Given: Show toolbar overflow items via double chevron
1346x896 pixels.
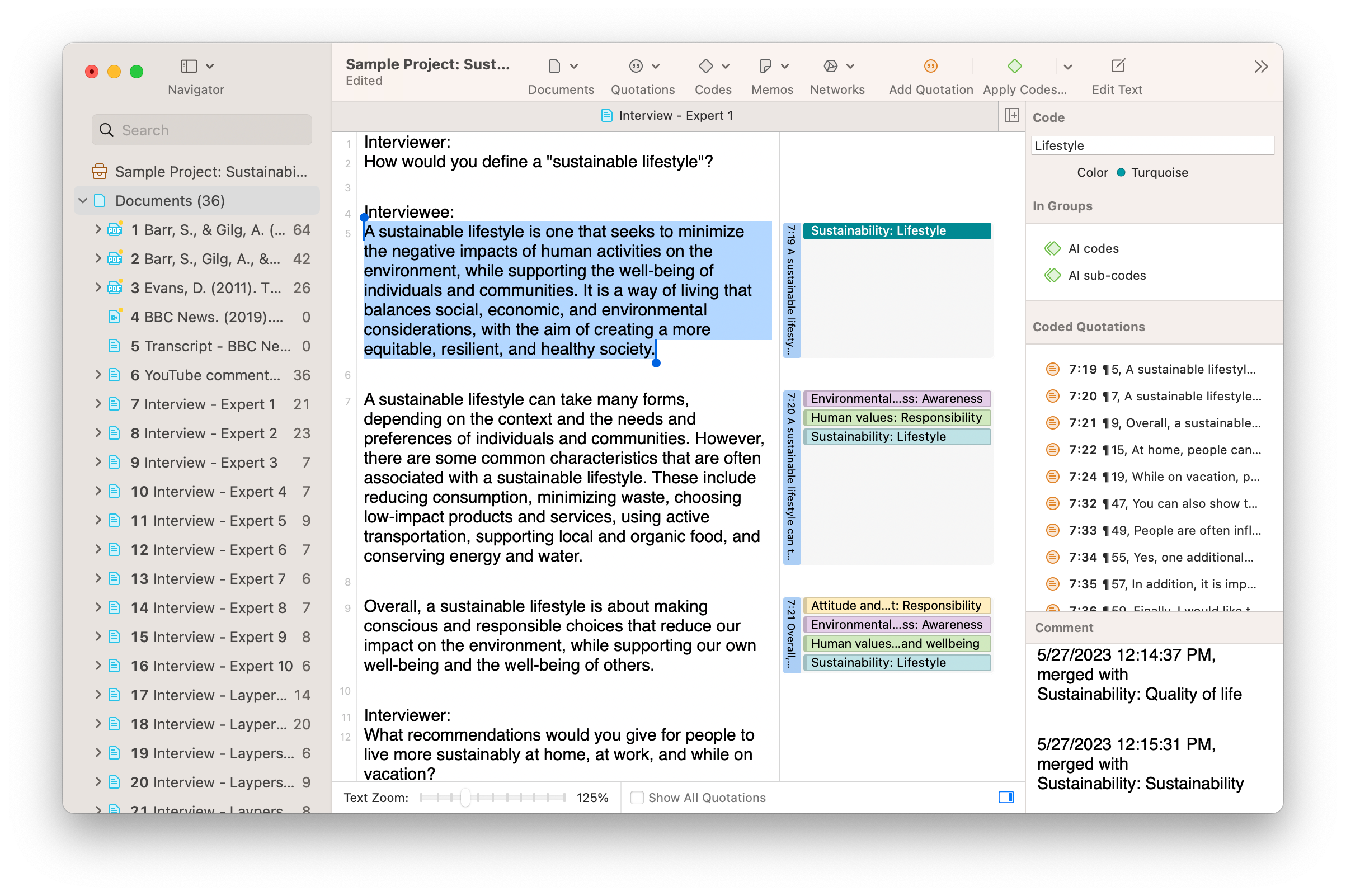Looking at the screenshot, I should pos(1260,67).
